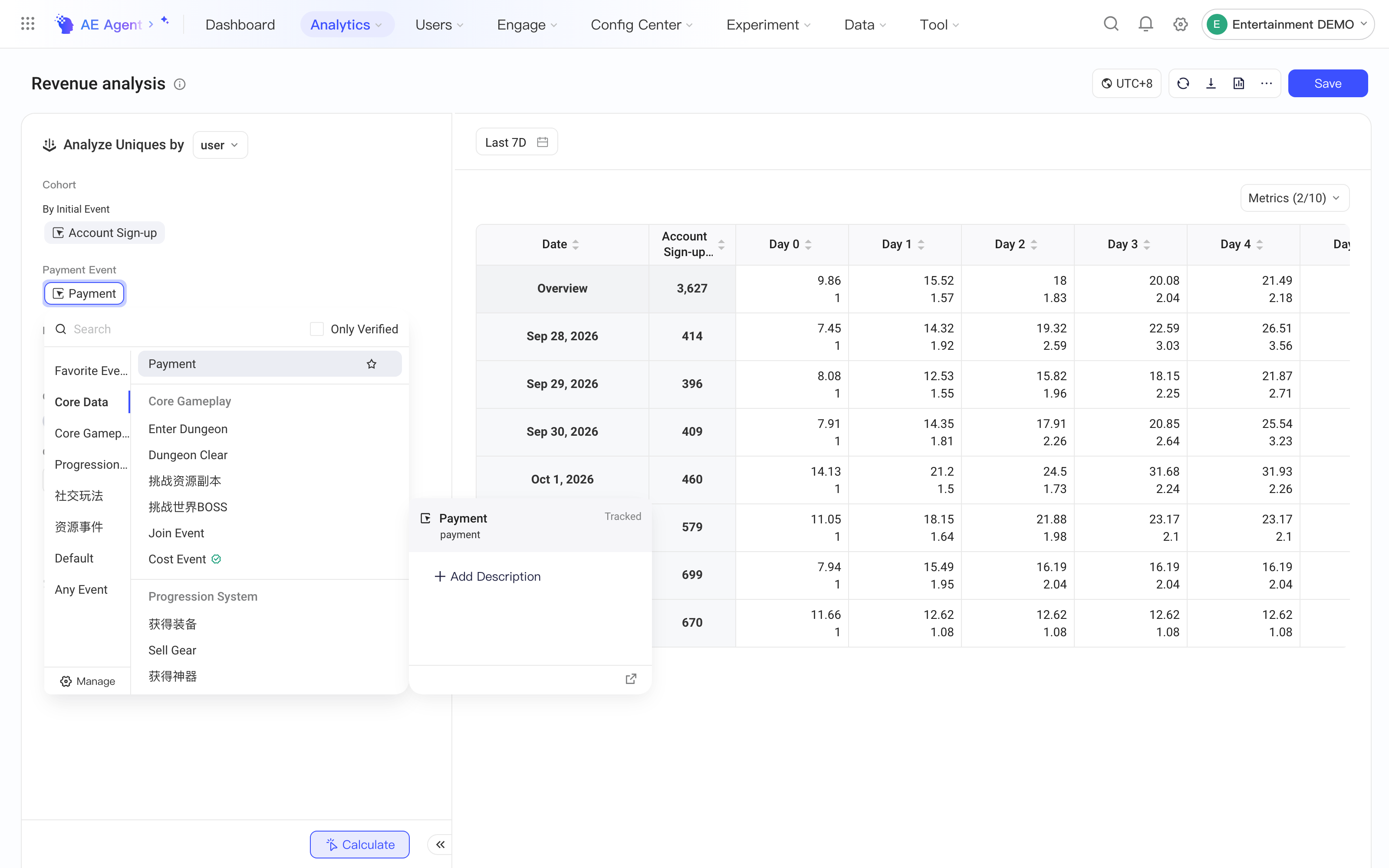Open the settings gear in top bar
1389x868 pixels.
pyautogui.click(x=1180, y=24)
